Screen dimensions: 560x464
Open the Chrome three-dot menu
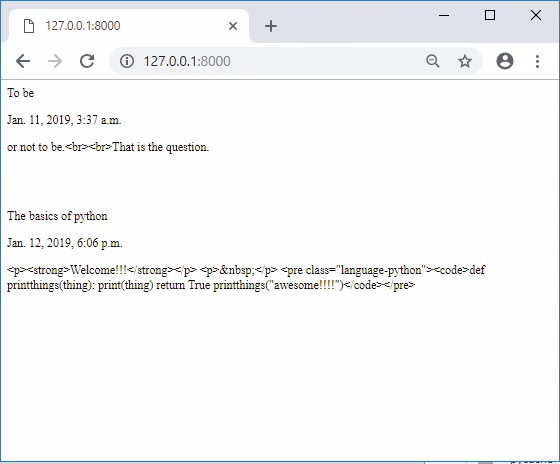click(537, 61)
